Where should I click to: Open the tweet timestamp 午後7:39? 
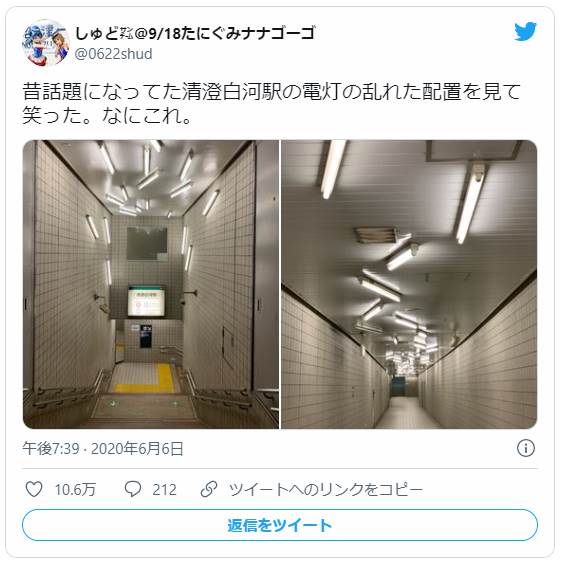point(51,449)
